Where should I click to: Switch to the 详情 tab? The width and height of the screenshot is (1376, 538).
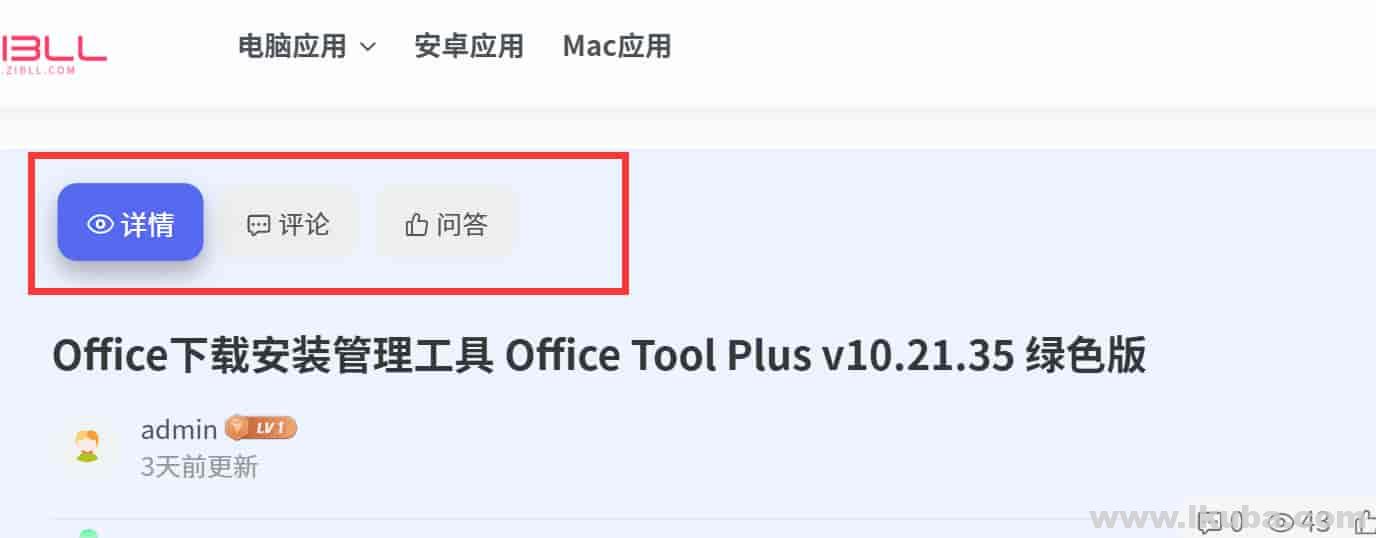(131, 222)
